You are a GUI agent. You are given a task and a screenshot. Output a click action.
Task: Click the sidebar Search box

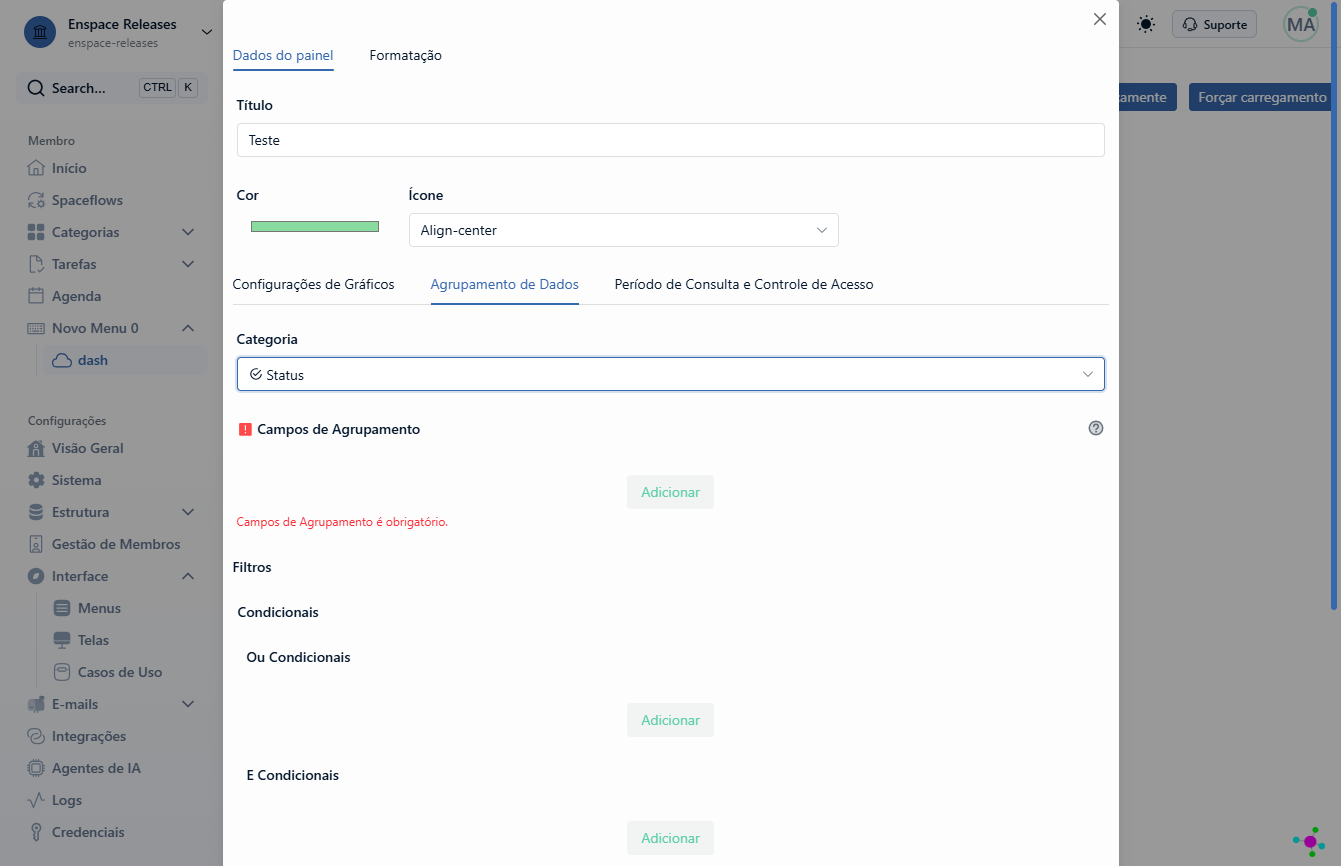click(x=112, y=88)
